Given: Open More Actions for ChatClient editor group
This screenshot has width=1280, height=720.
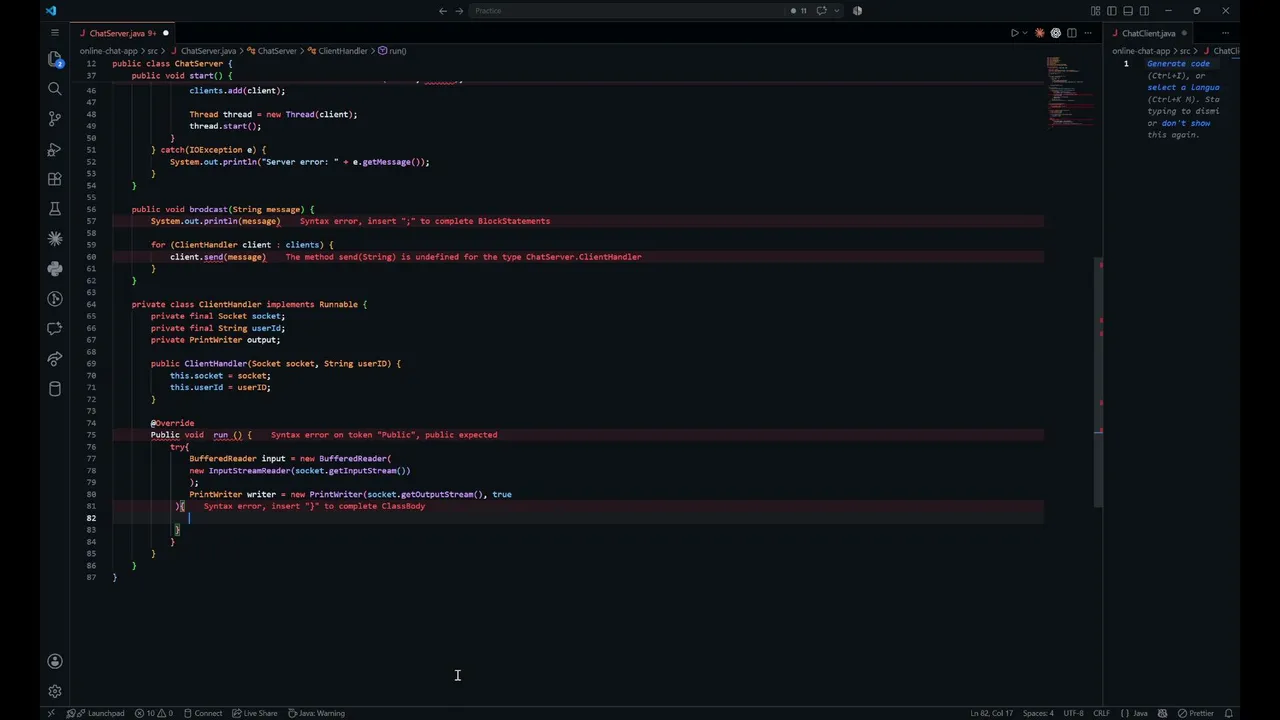Looking at the screenshot, I should [x=1226, y=33].
